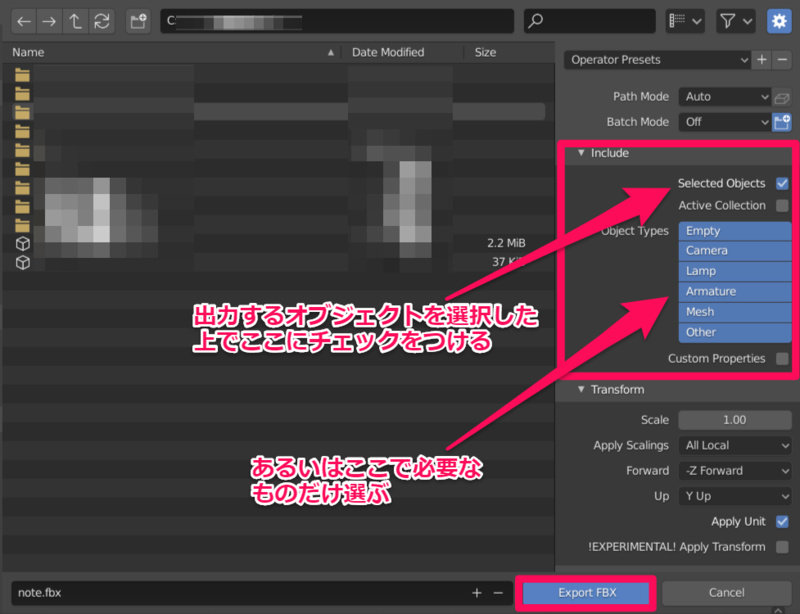Select the highlighted third folder row
The image size is (800, 614).
pyautogui.click(x=279, y=112)
